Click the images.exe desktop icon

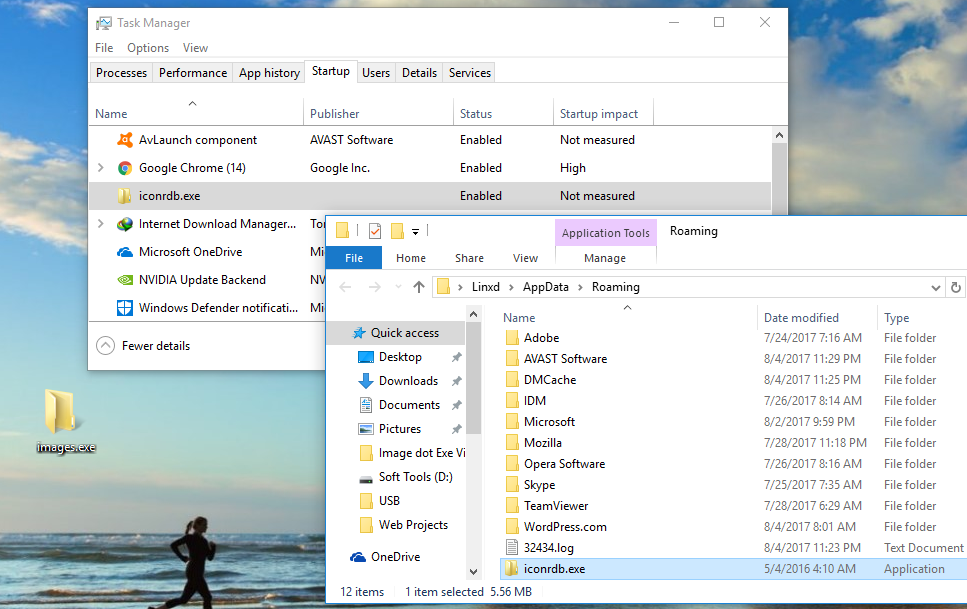[61, 411]
